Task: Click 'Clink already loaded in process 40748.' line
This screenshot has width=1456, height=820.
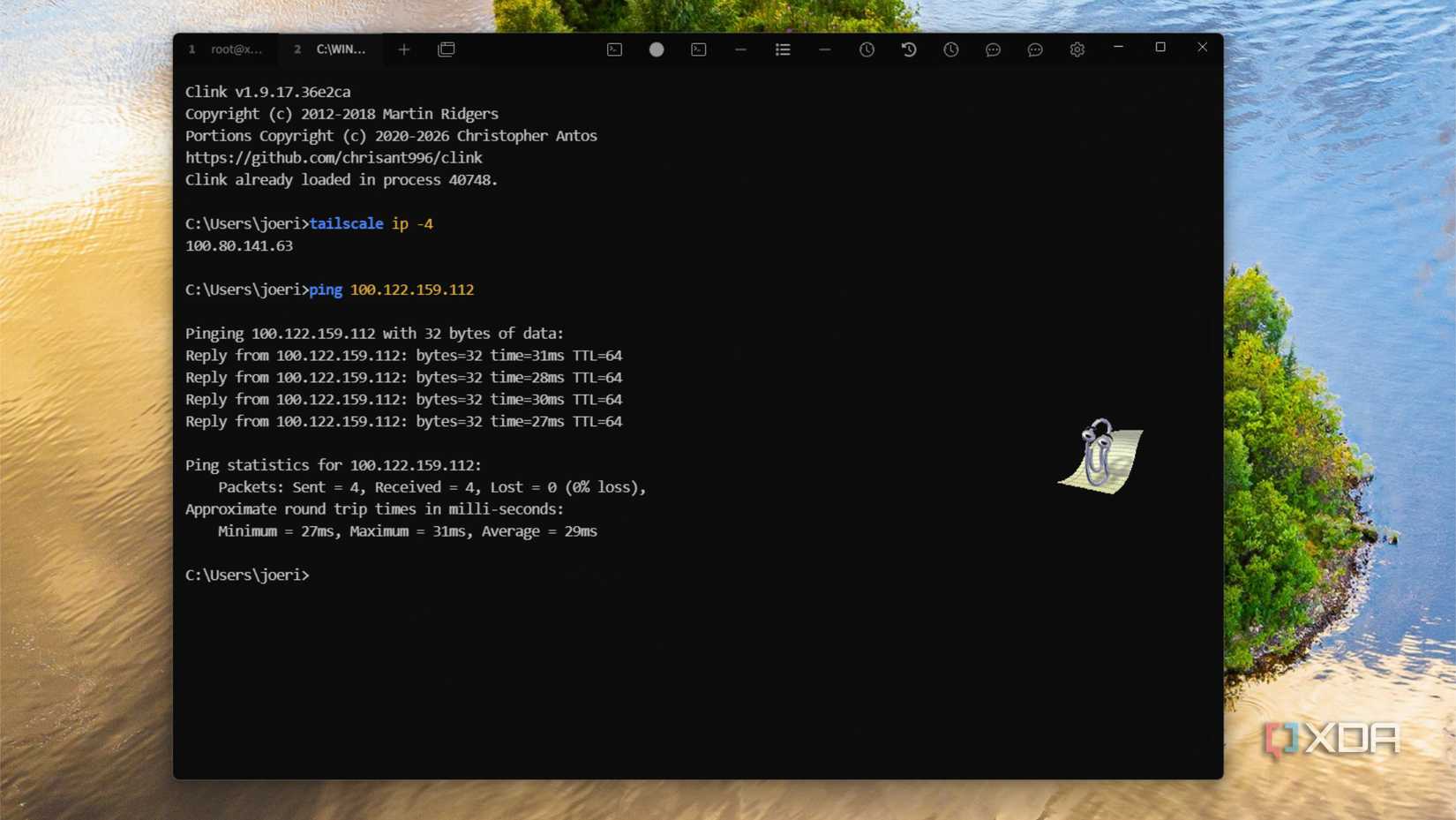Action: [x=341, y=179]
